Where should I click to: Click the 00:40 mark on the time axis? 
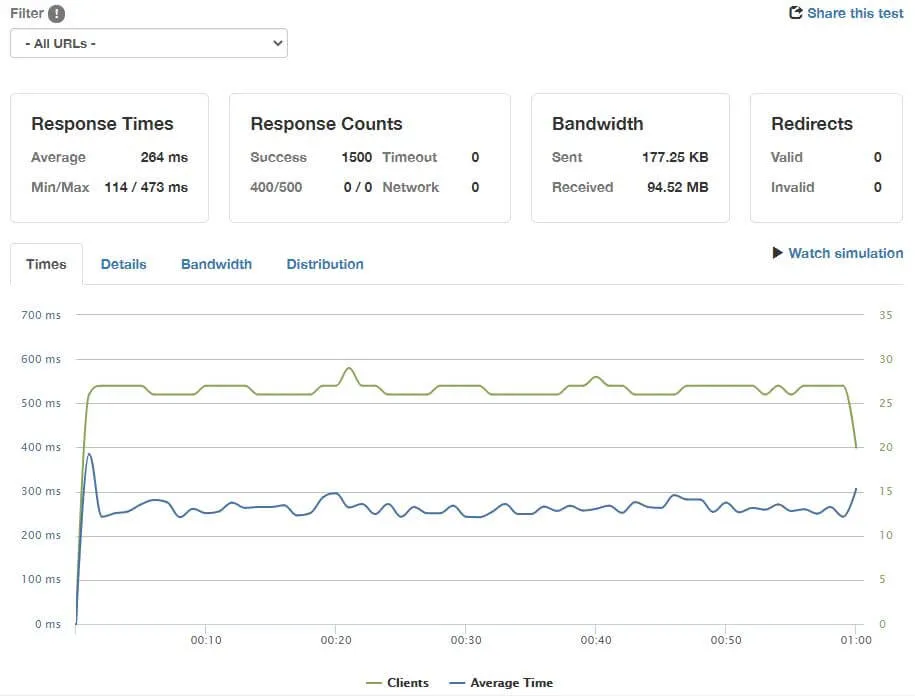pos(596,640)
